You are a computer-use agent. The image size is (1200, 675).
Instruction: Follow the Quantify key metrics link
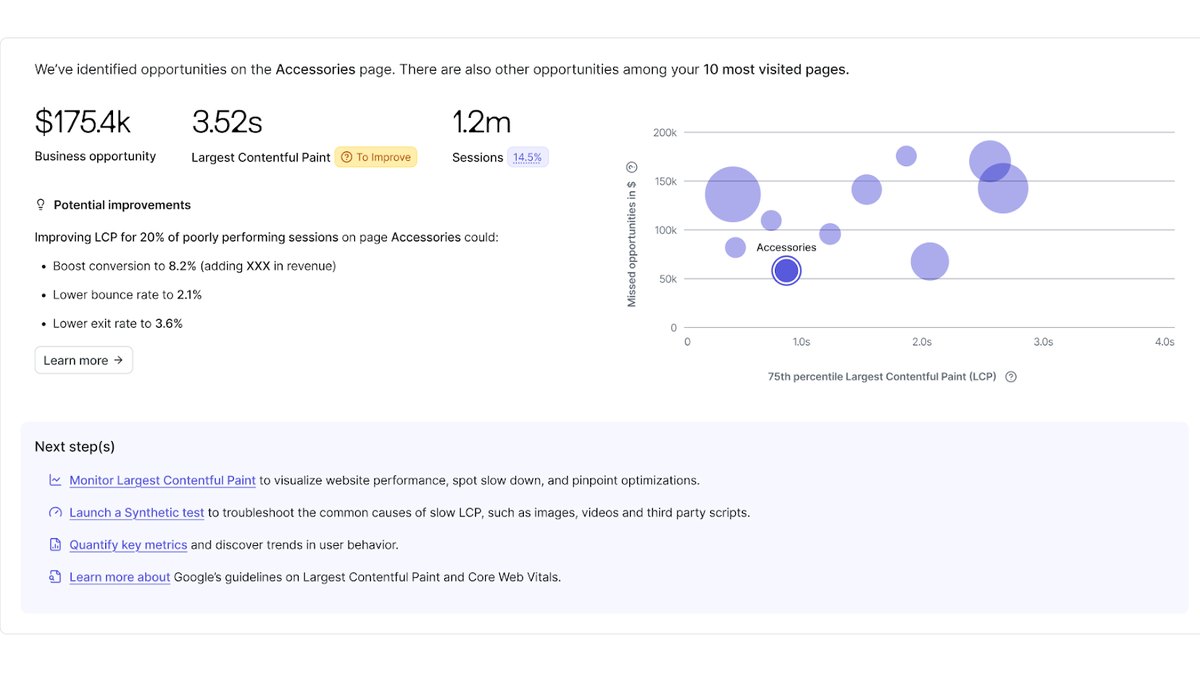pos(128,545)
